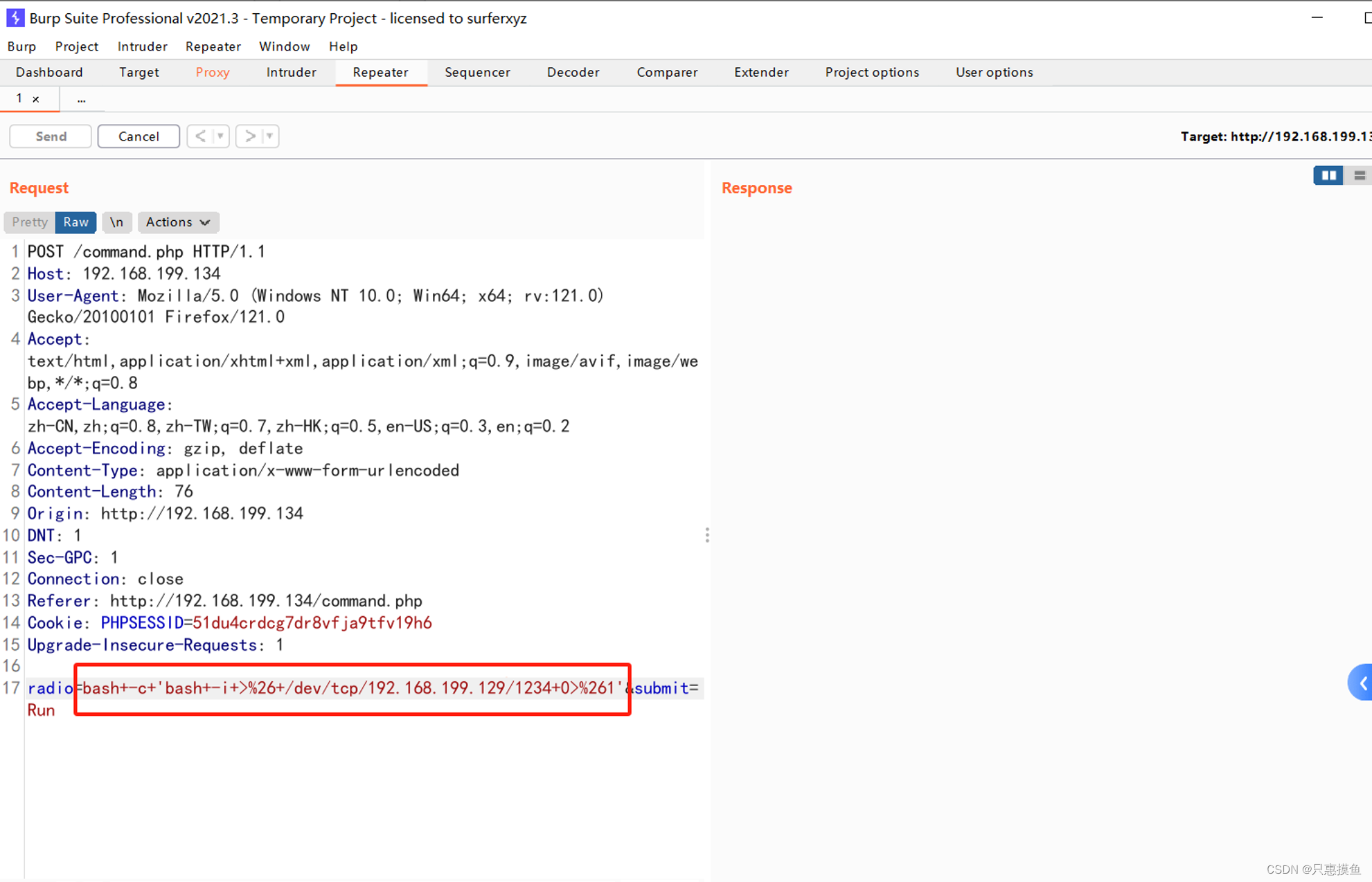1372x882 pixels.
Task: Open the Intruder menu in menu bar
Action: click(x=142, y=46)
